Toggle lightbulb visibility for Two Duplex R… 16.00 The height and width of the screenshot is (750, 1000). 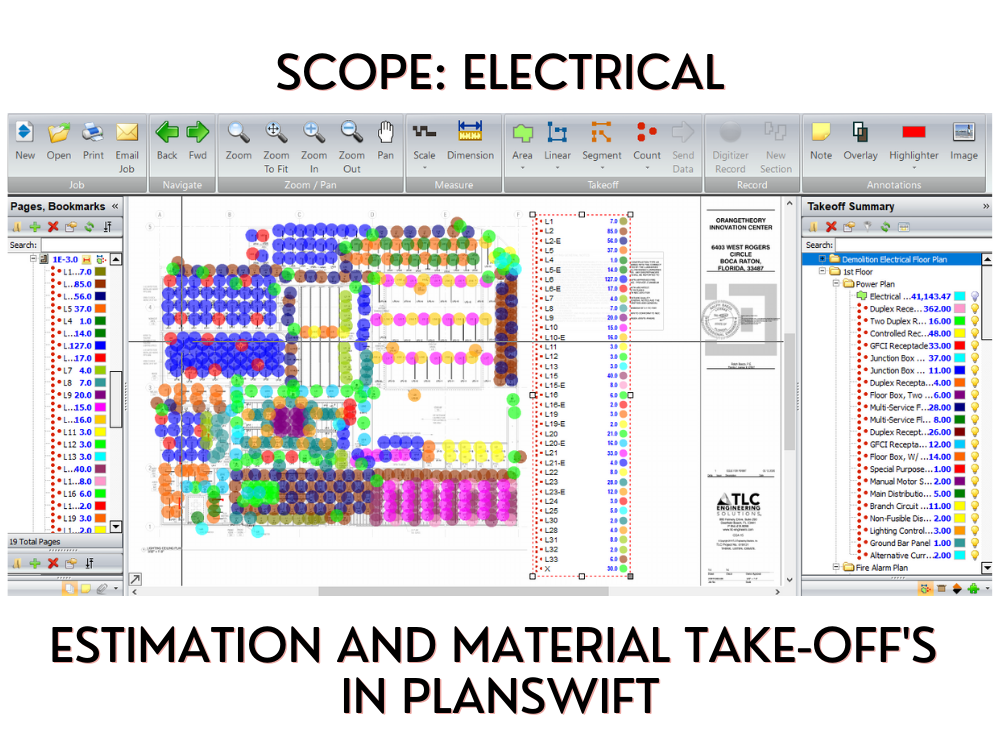(x=974, y=321)
